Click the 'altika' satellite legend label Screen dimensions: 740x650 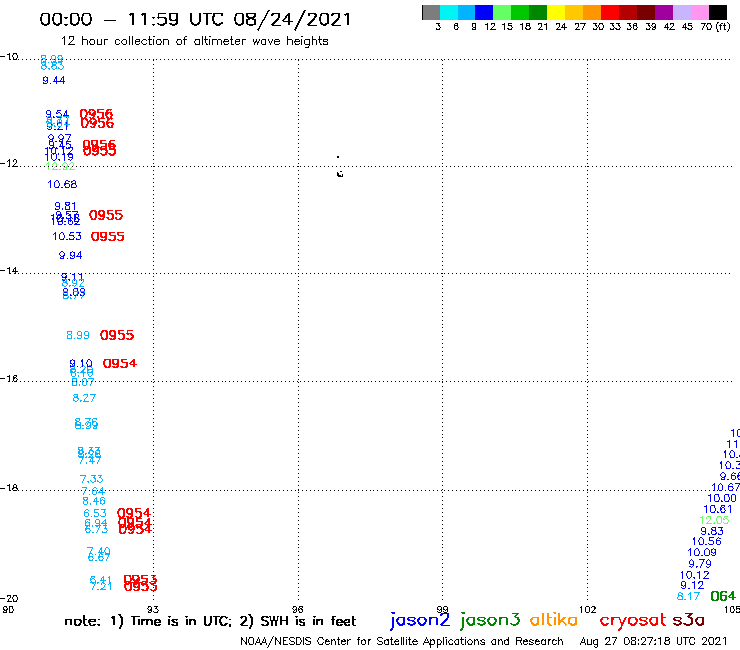point(554,620)
